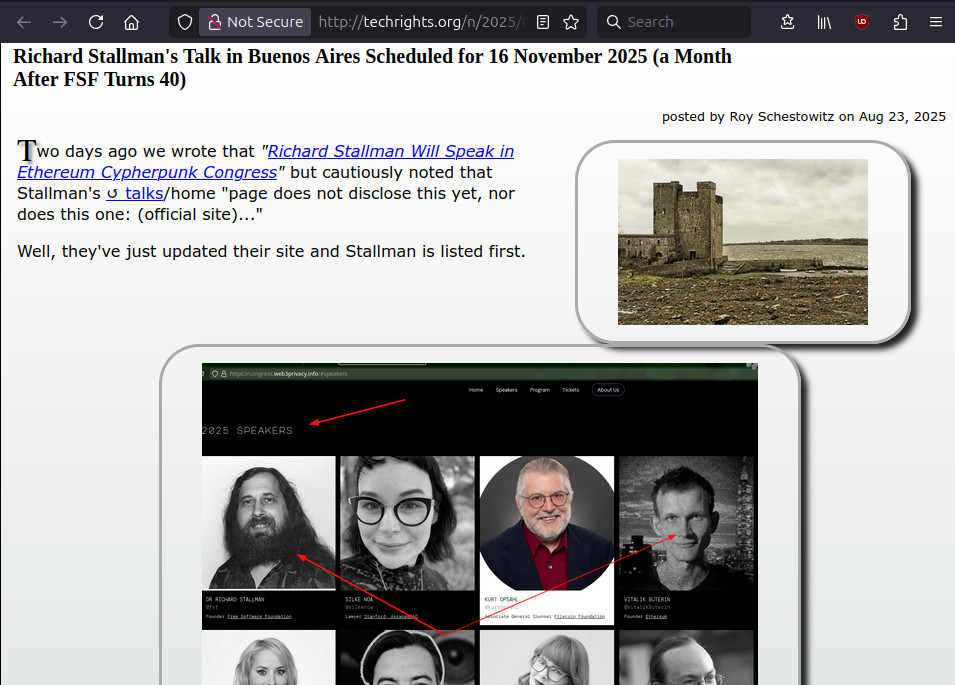Screen dimensions: 955x685
Task: Reload the current page
Action: [96, 23]
